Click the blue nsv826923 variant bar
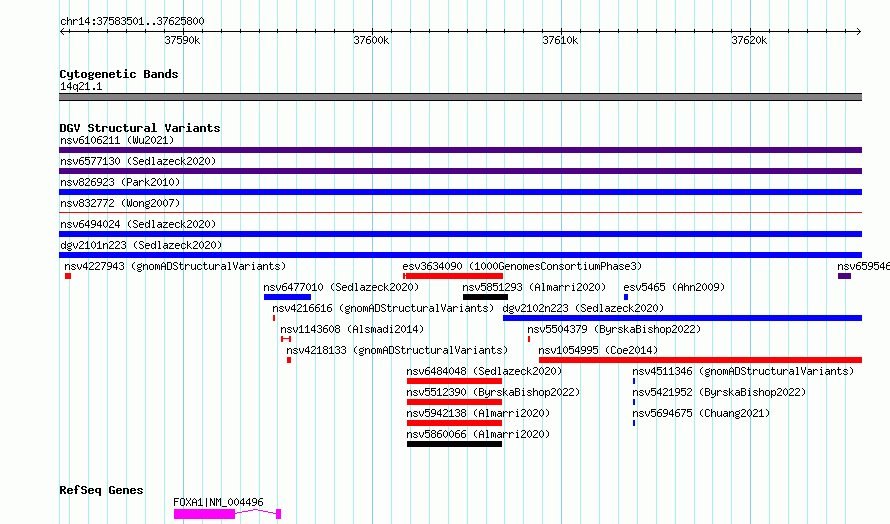This screenshot has width=890, height=524. 460,192
